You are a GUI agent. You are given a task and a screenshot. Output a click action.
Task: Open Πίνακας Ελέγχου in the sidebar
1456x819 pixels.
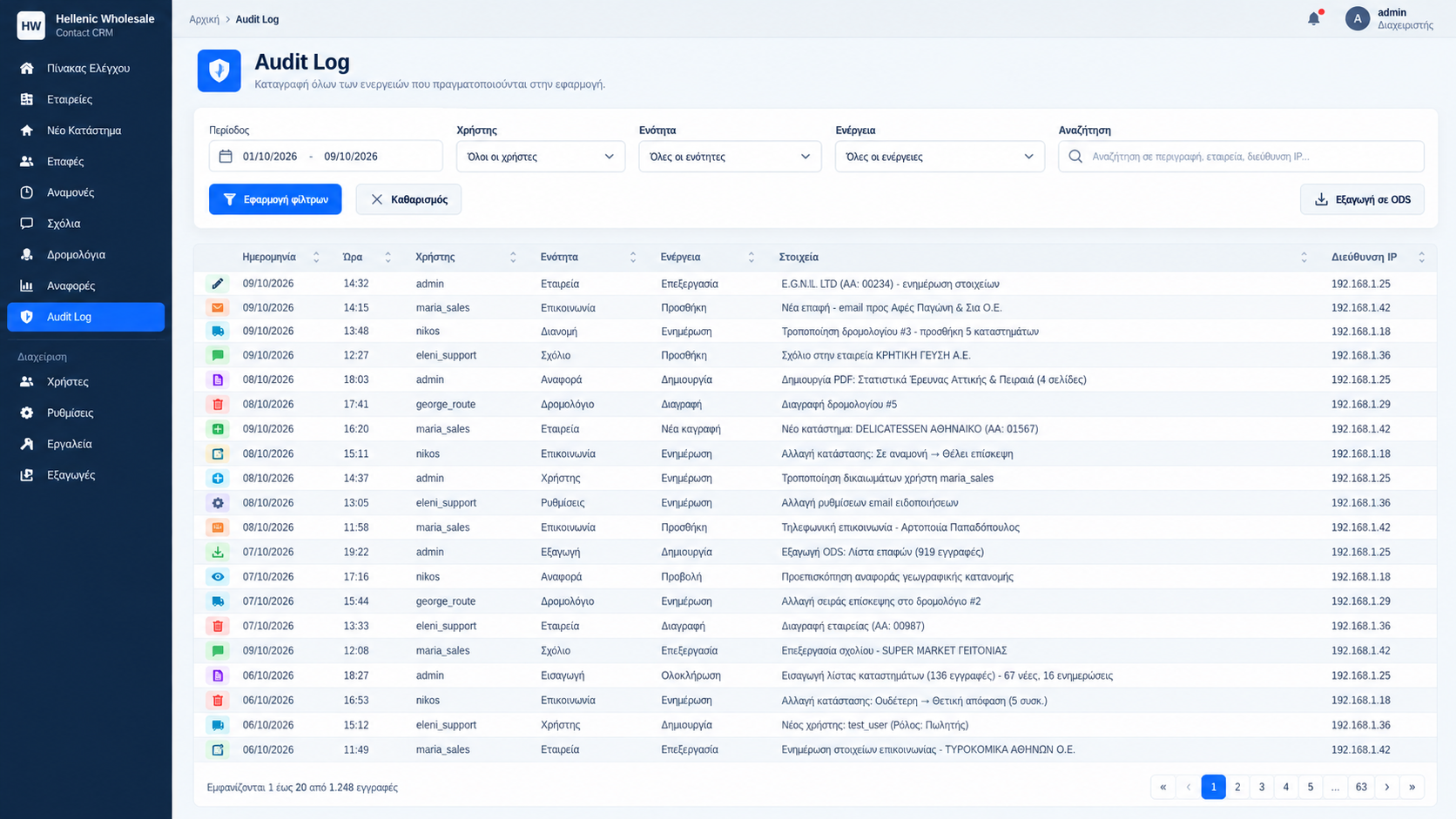pos(85,68)
